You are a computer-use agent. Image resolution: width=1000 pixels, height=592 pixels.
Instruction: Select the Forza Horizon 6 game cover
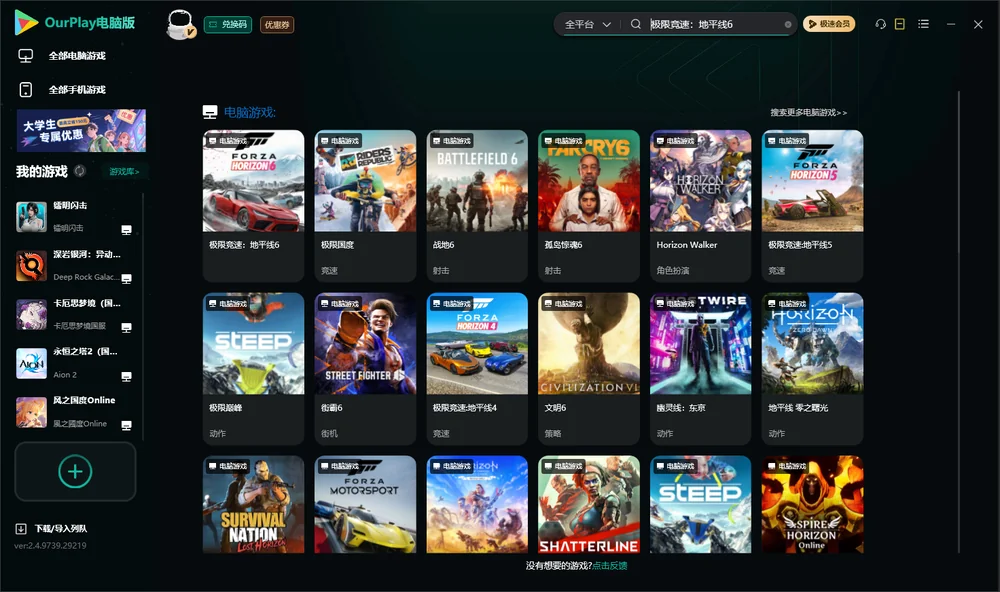point(253,181)
